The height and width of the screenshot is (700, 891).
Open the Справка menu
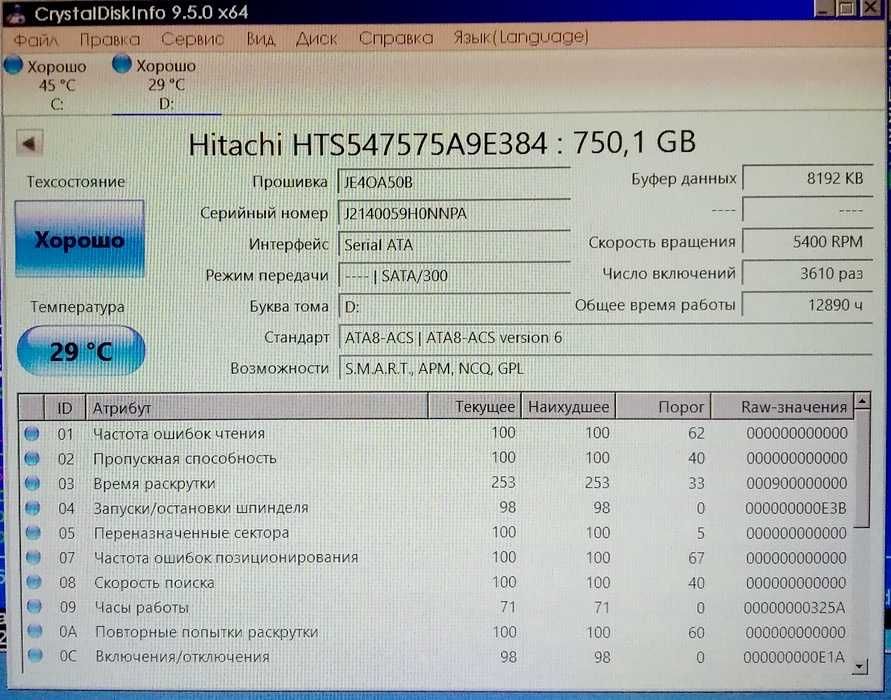[395, 38]
